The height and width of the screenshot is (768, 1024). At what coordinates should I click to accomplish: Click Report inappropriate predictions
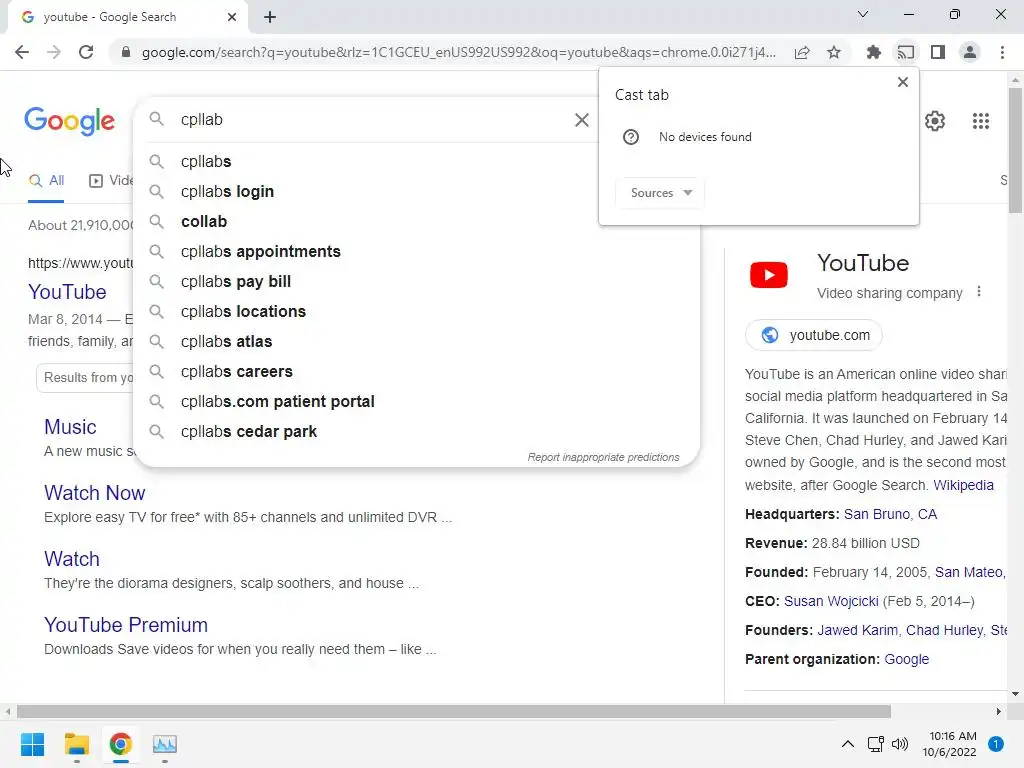click(603, 457)
